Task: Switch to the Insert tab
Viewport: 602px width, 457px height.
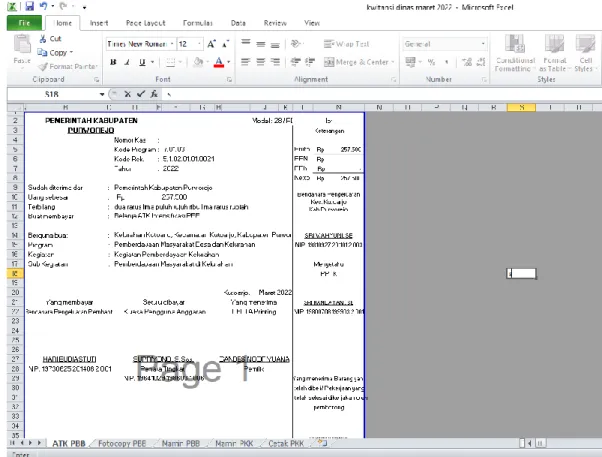Action: 99,23
